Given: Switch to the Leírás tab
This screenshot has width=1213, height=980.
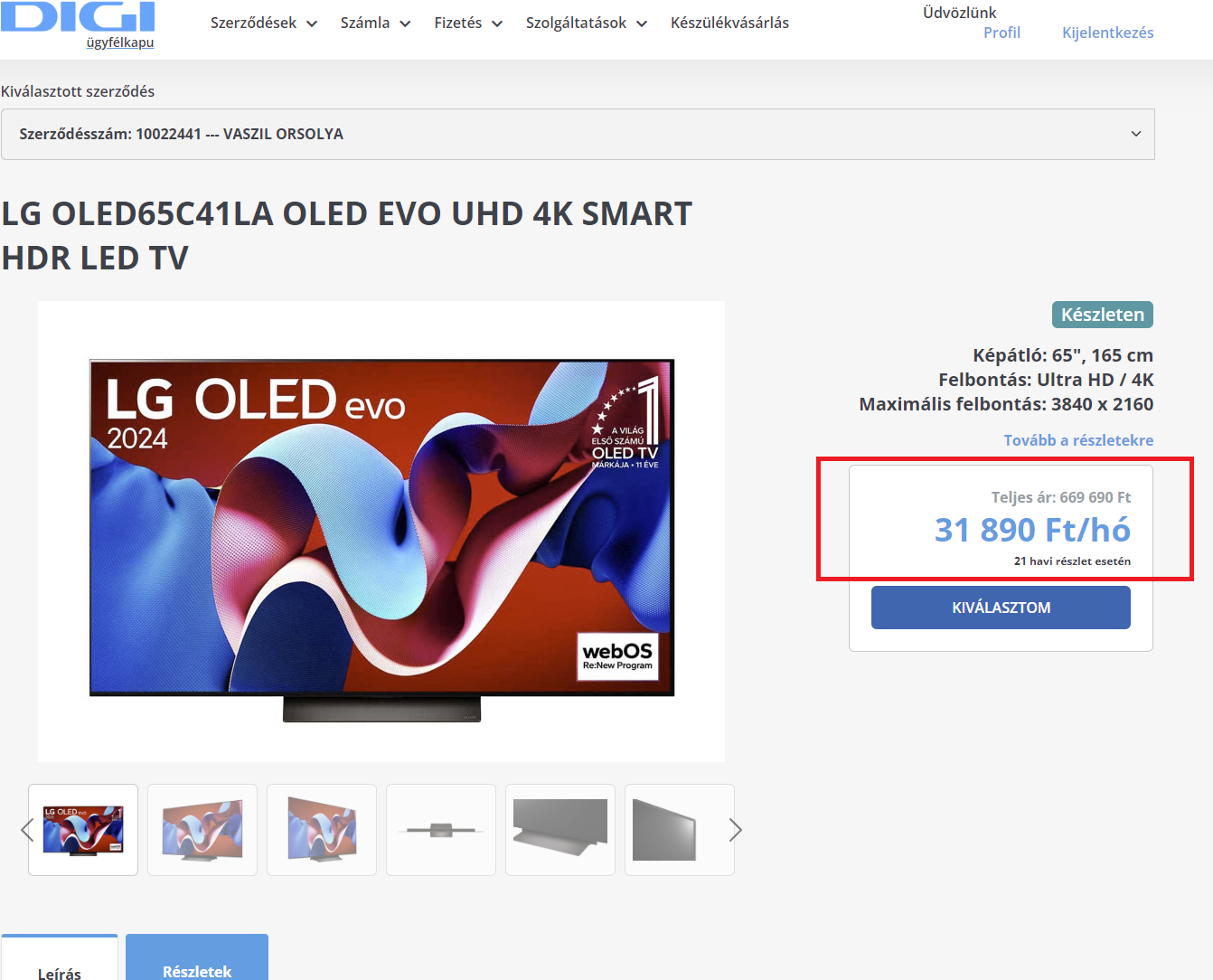Looking at the screenshot, I should pos(60,958).
